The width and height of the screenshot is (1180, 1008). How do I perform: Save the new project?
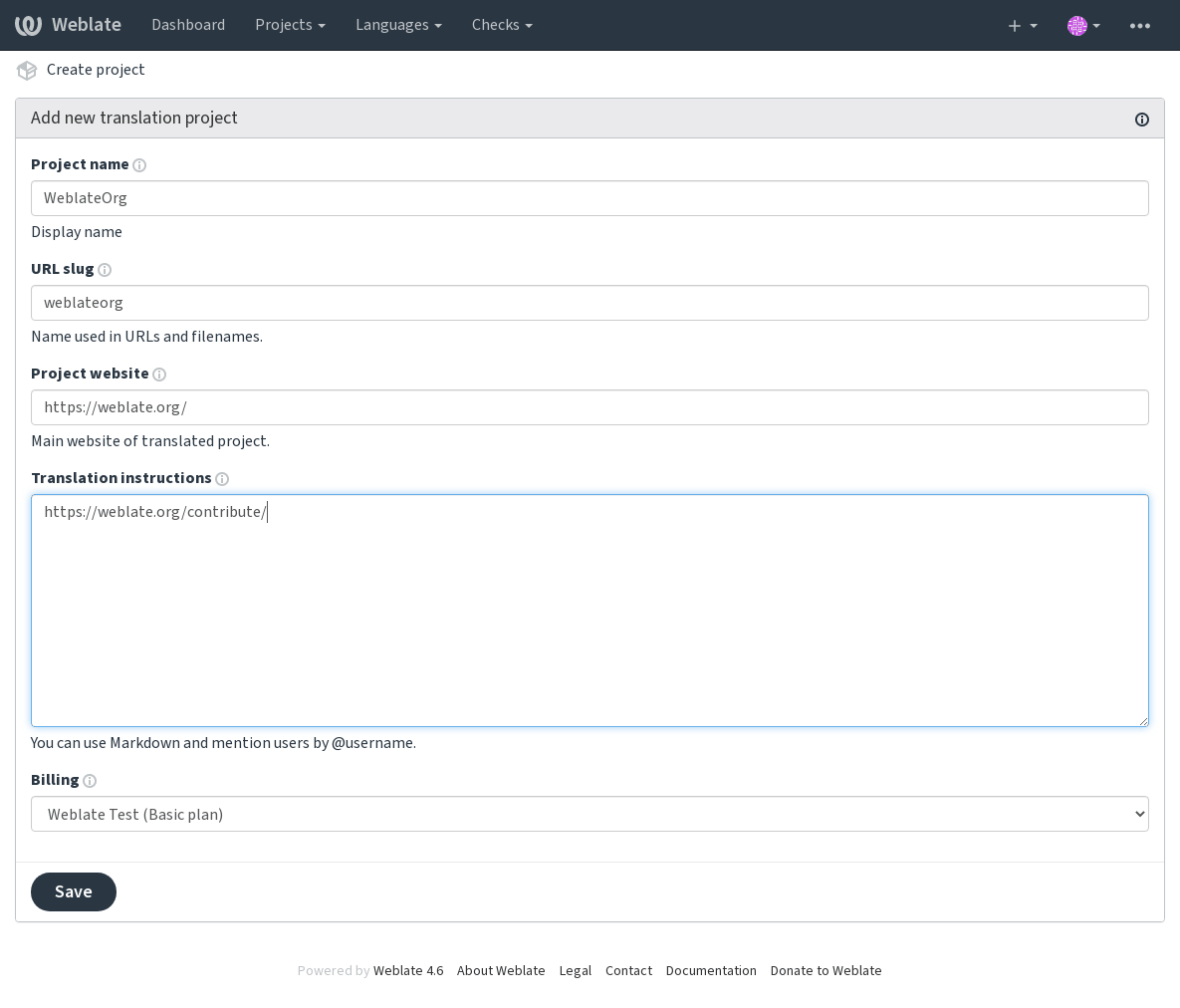pos(74,892)
